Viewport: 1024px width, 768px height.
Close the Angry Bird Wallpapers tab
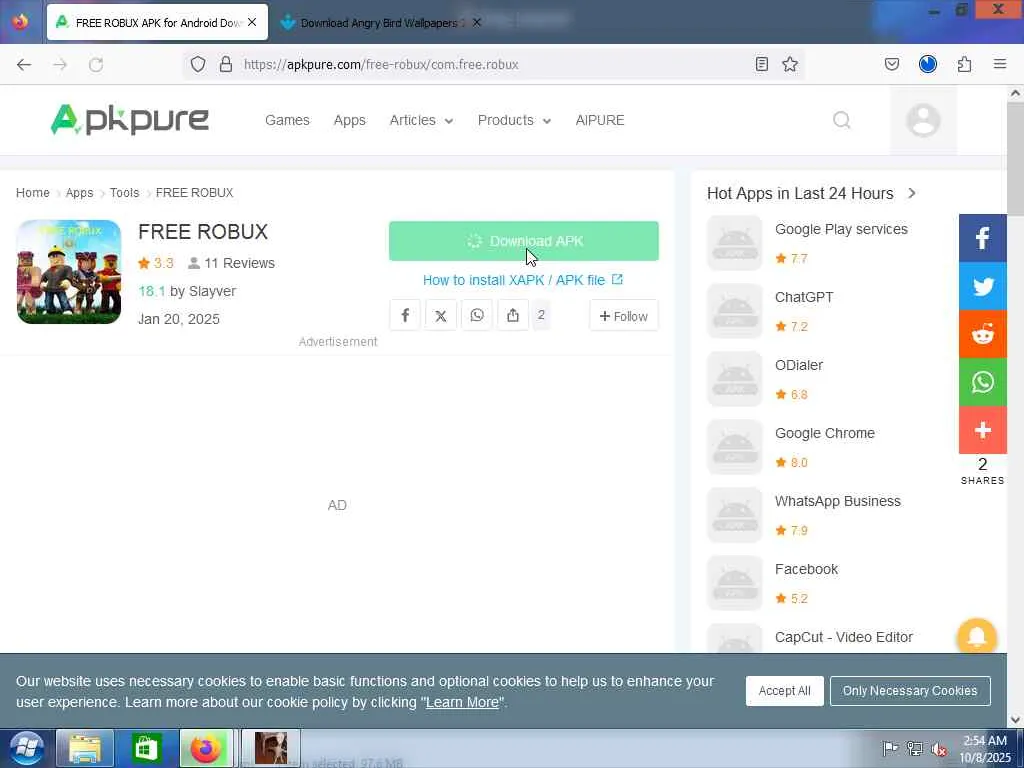pyautogui.click(x=477, y=22)
